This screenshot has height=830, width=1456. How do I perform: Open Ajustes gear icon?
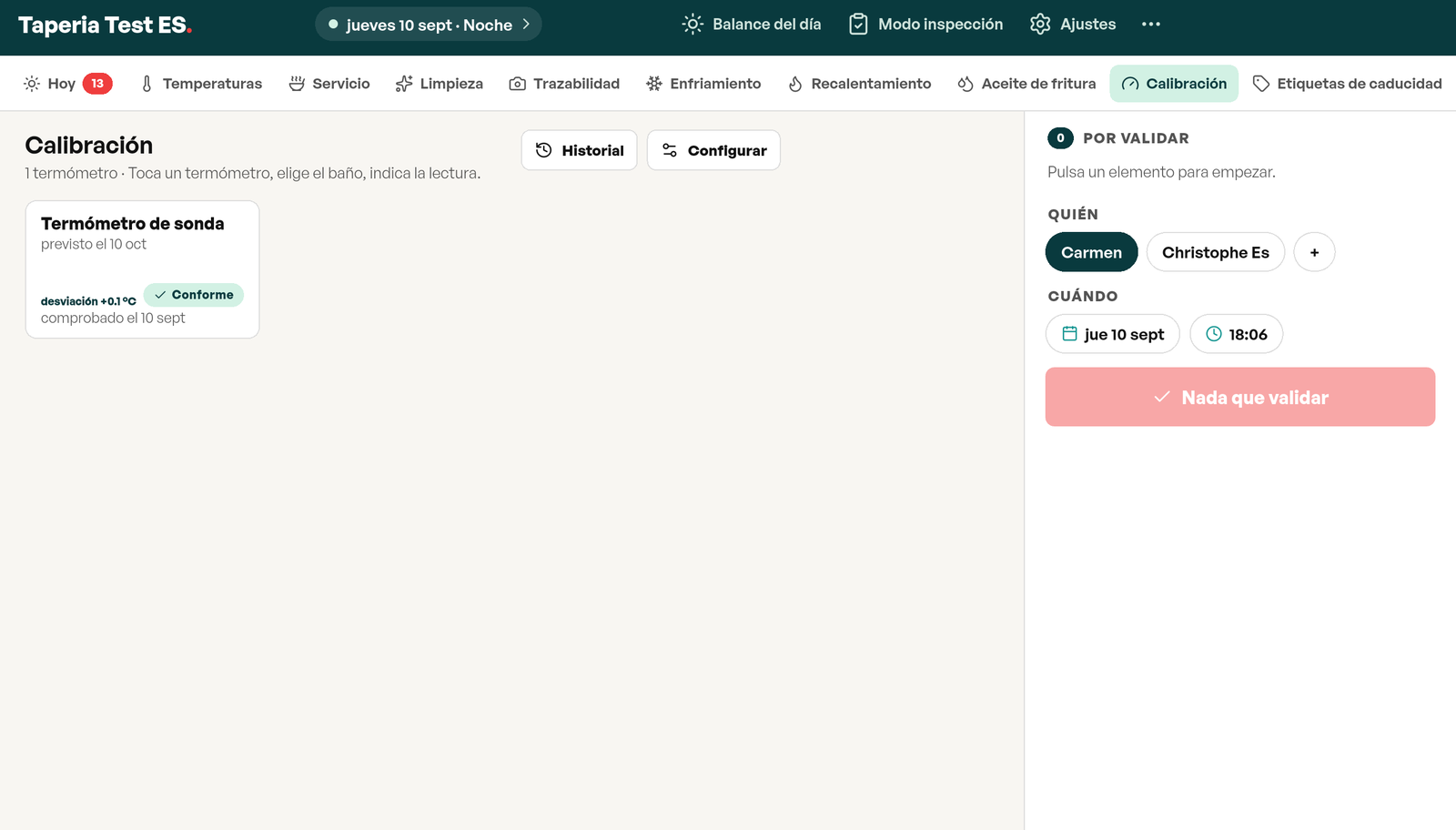coord(1040,25)
